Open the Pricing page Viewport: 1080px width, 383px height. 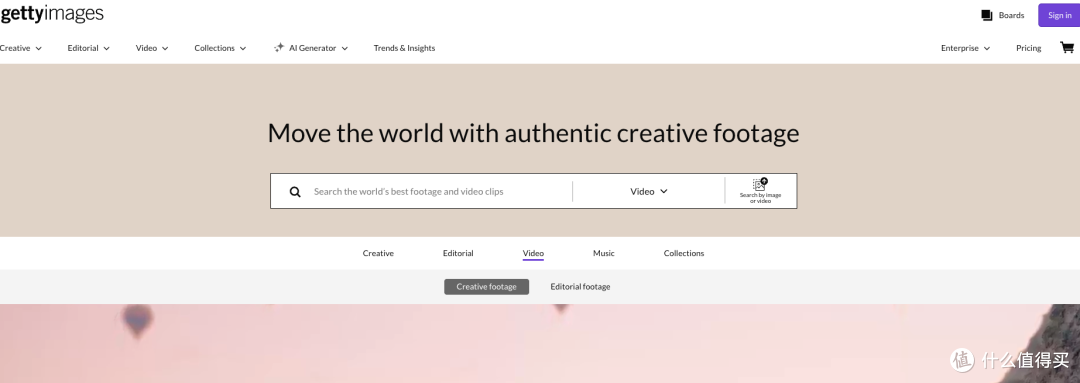1028,48
